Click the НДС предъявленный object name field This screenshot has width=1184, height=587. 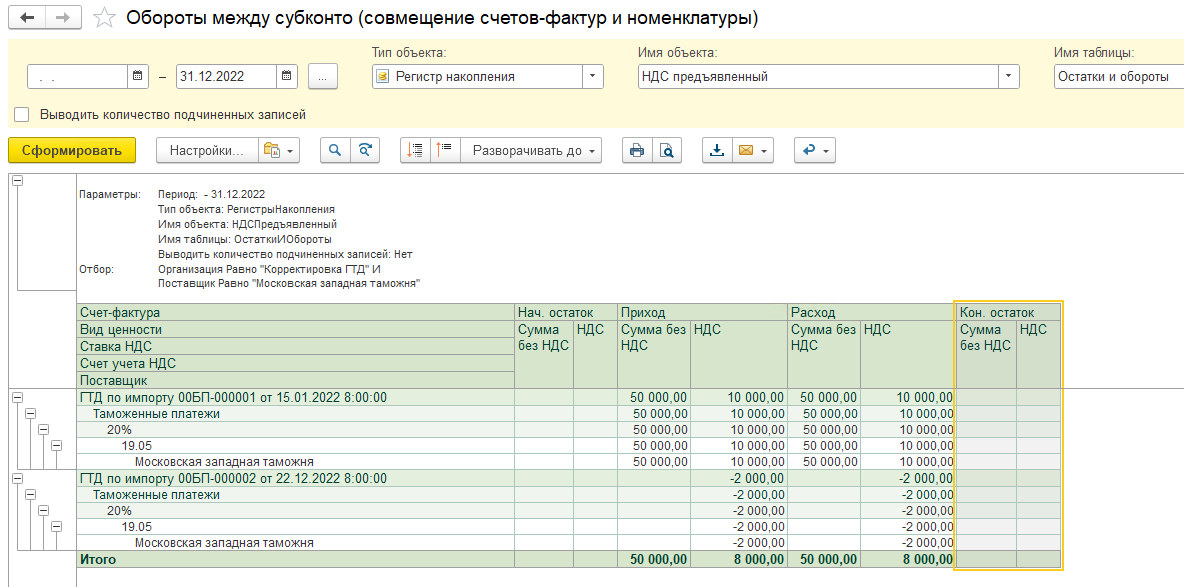(819, 76)
